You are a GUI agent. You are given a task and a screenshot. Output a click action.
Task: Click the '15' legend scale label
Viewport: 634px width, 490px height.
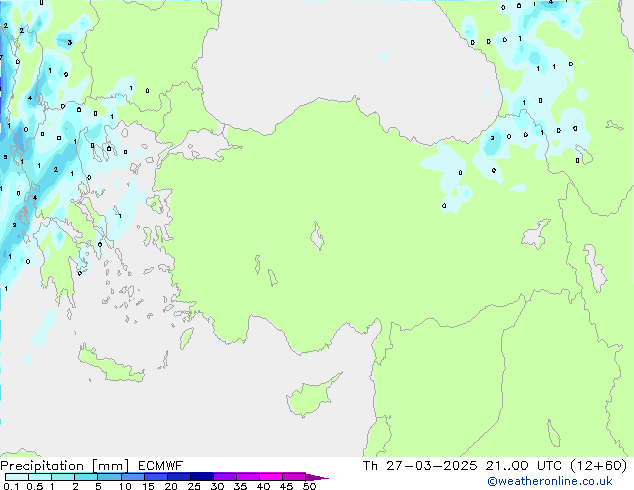coord(148,486)
